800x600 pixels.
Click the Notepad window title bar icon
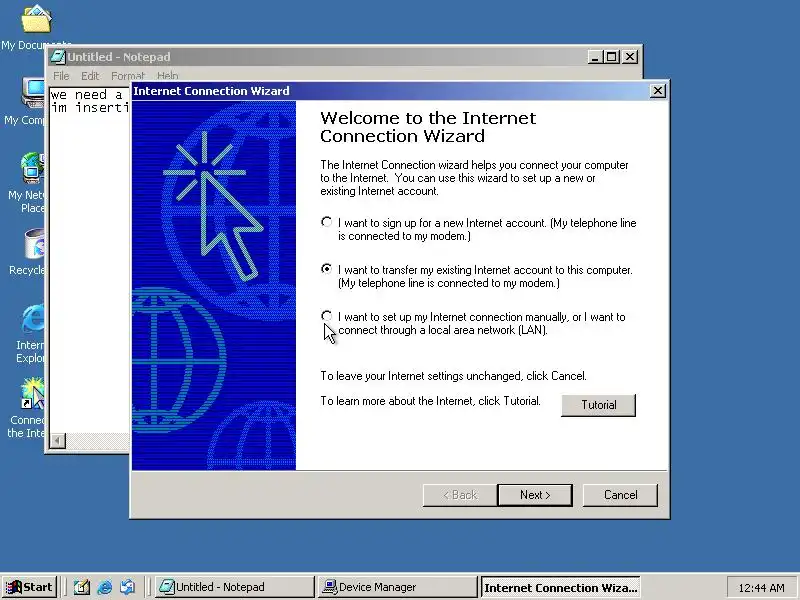(x=59, y=57)
